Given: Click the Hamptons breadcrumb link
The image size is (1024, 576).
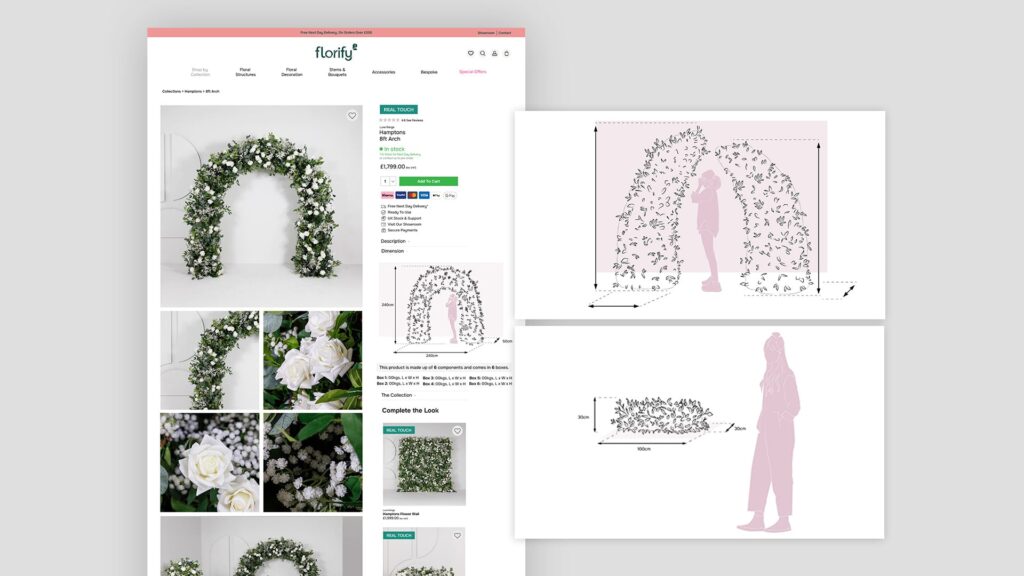Looking at the screenshot, I should pos(192,91).
